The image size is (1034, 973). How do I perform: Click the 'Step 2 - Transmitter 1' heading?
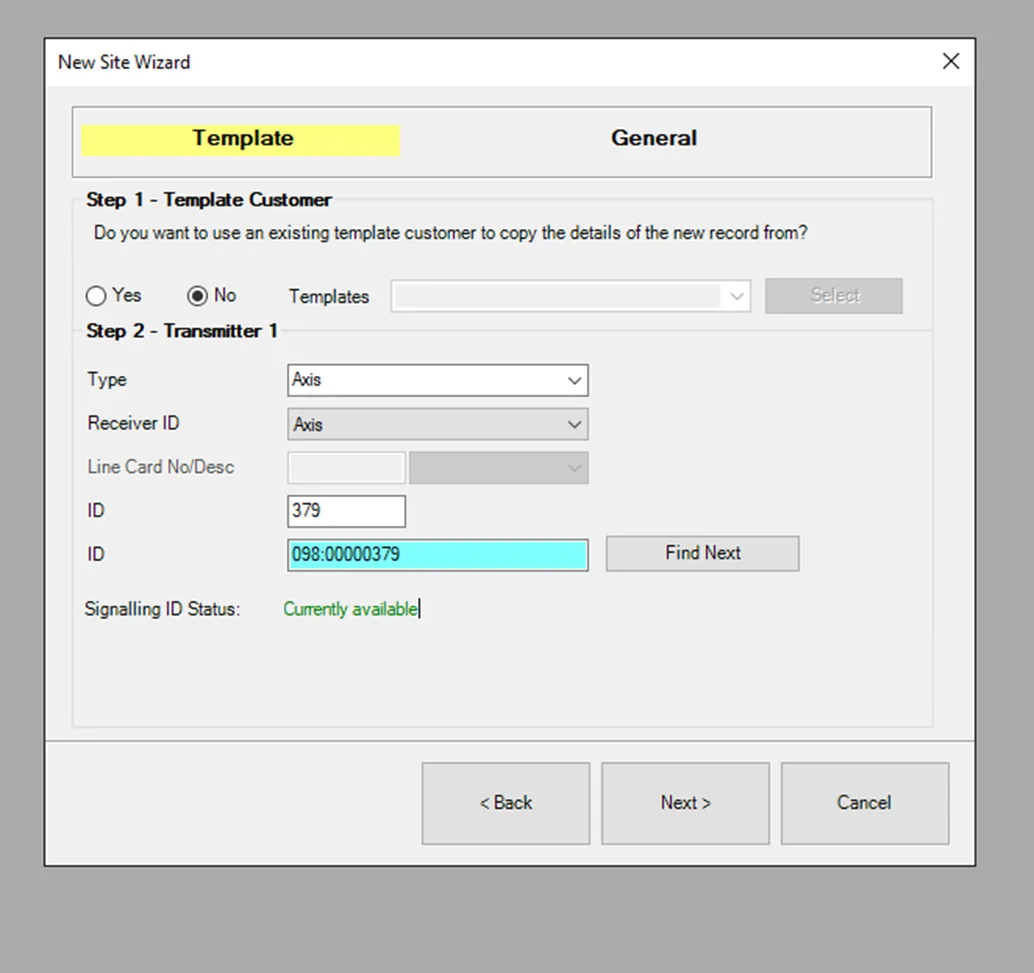tap(182, 330)
